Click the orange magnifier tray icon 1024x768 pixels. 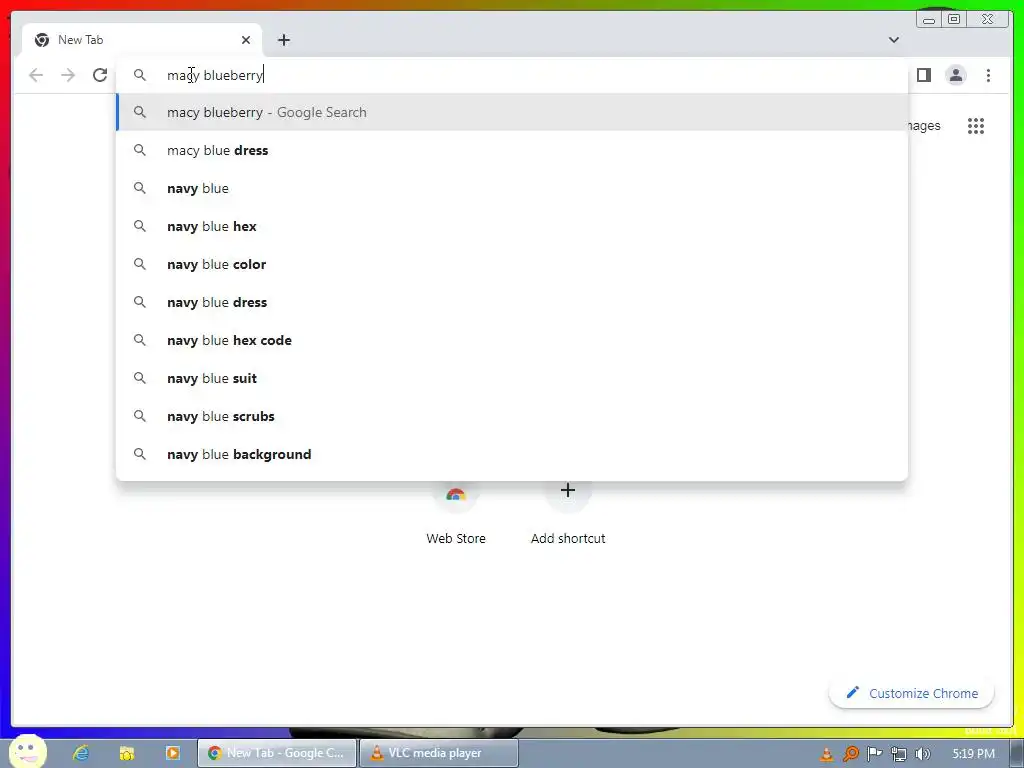pos(850,754)
